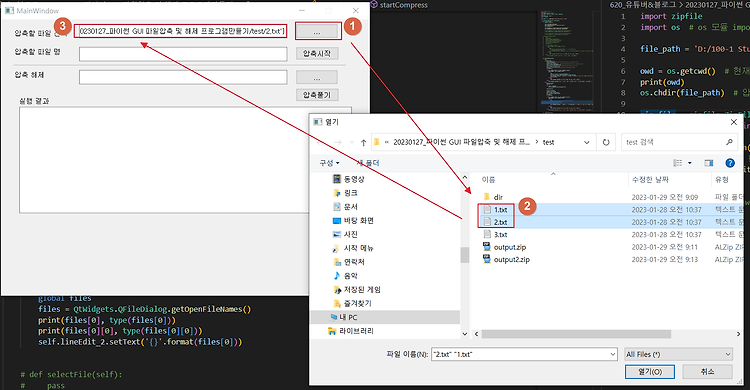Click the file list scroll left arrow

(476, 334)
